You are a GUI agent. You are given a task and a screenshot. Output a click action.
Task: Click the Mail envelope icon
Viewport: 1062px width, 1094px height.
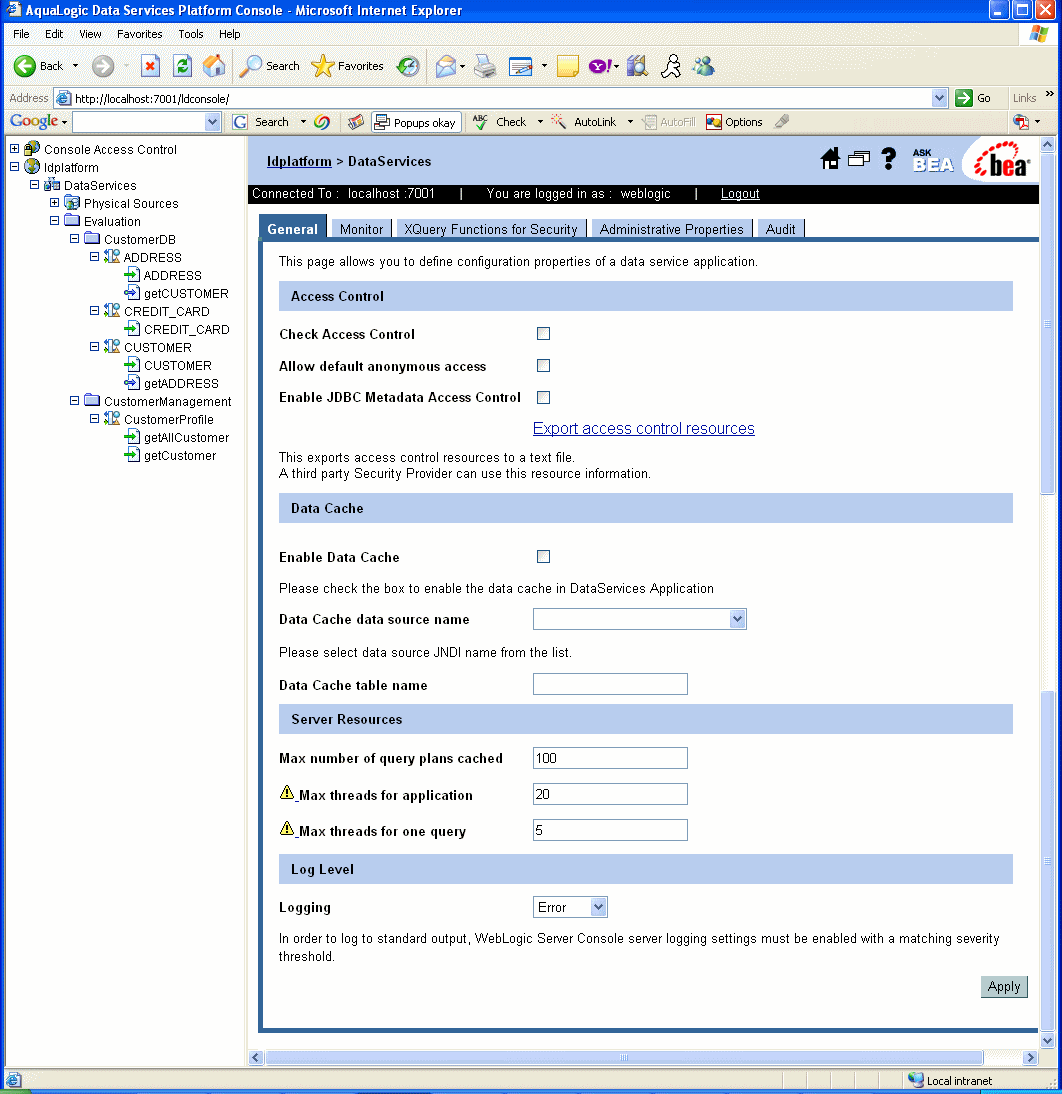coord(446,66)
